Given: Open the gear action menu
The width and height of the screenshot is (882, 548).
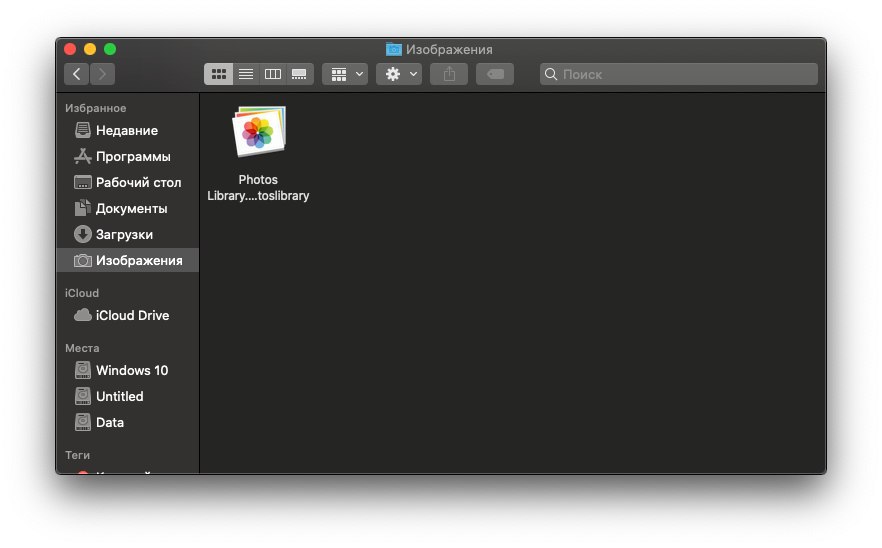Looking at the screenshot, I should [399, 74].
